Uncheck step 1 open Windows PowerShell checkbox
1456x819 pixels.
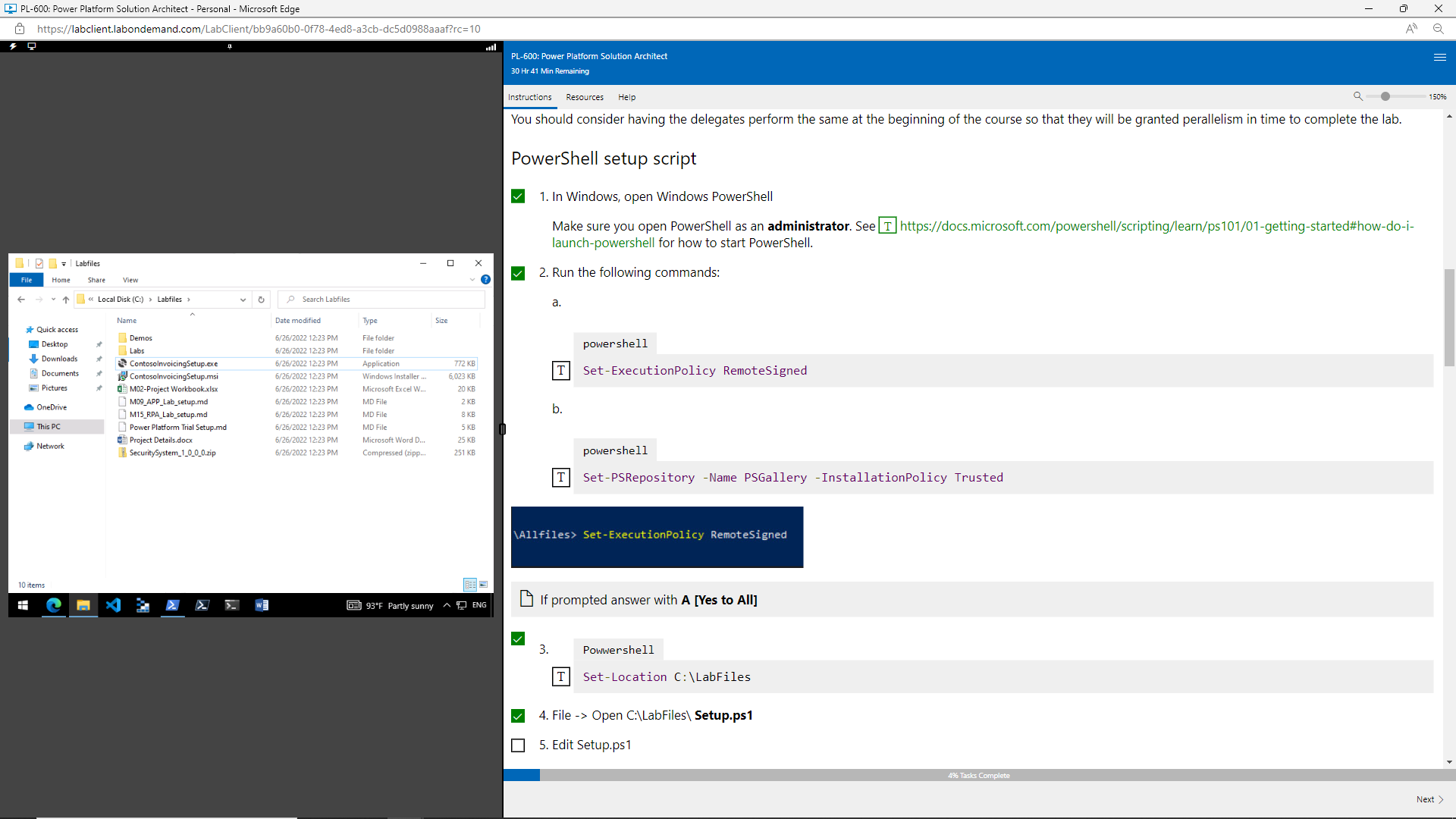pyautogui.click(x=518, y=196)
